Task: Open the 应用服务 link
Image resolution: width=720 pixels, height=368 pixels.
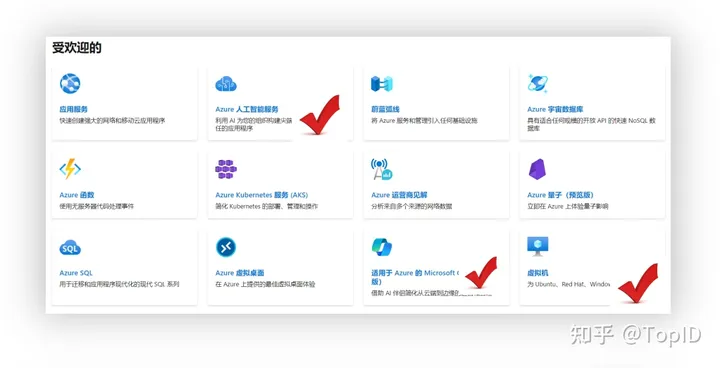Action: click(x=73, y=109)
